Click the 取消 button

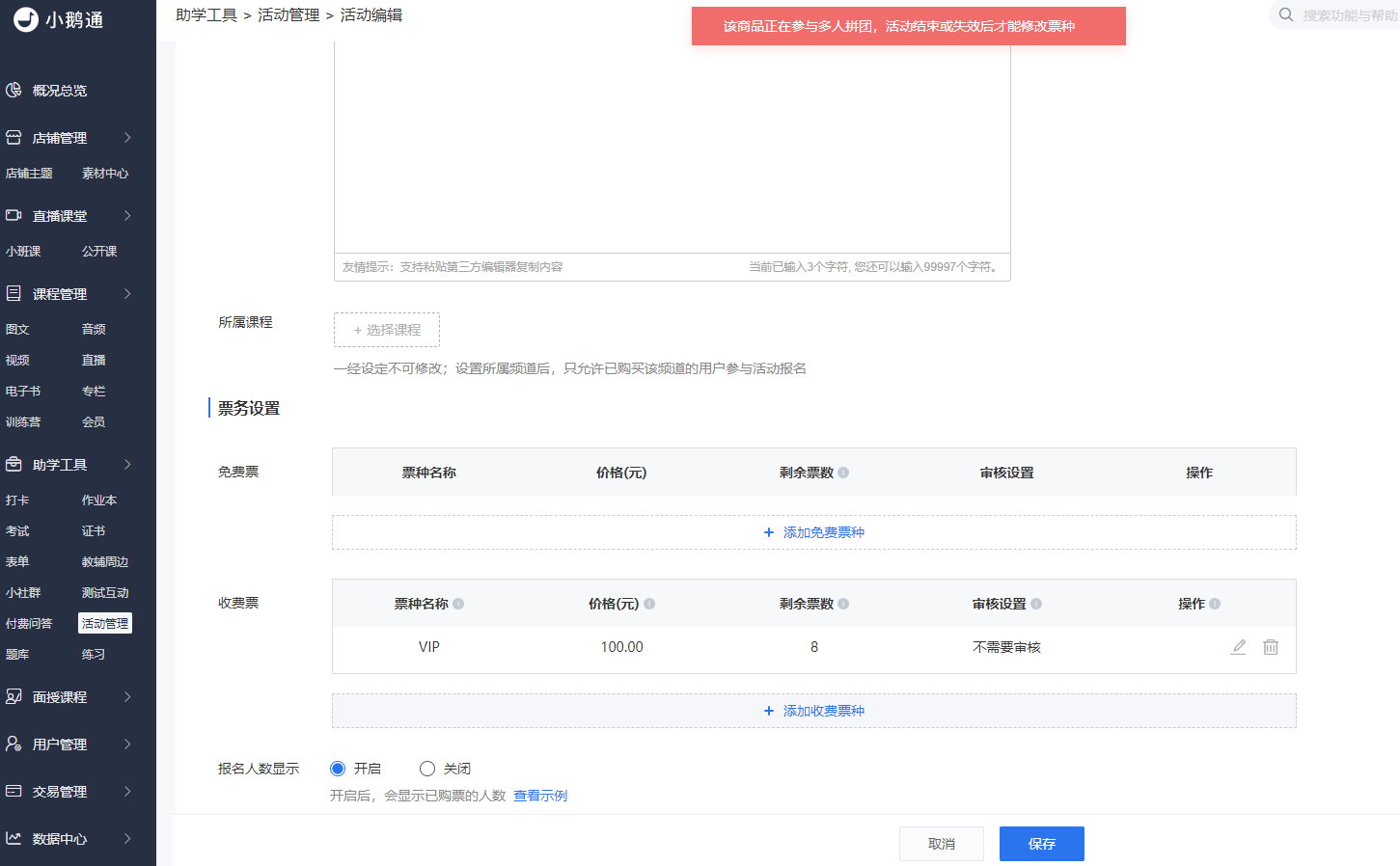point(942,844)
